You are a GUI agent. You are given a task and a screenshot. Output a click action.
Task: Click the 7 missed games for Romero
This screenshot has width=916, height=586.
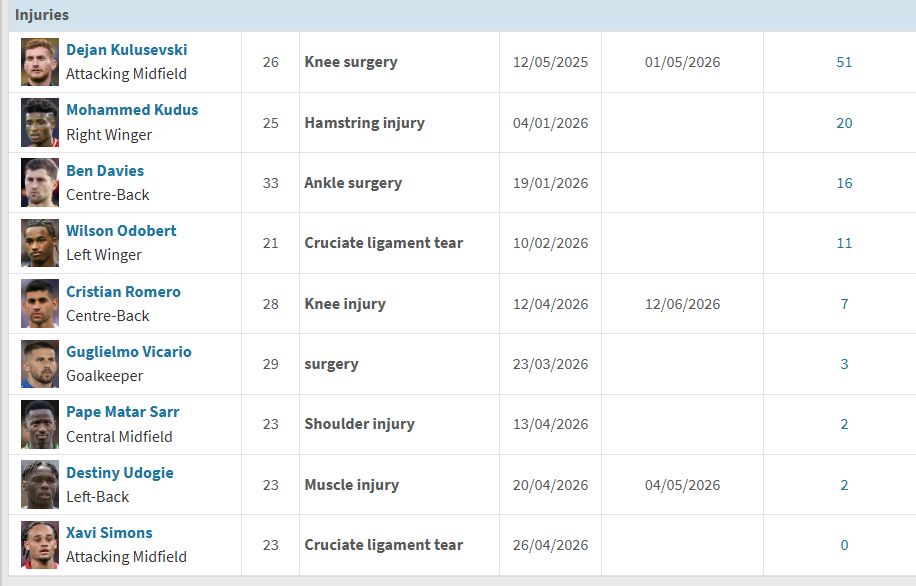(x=843, y=303)
